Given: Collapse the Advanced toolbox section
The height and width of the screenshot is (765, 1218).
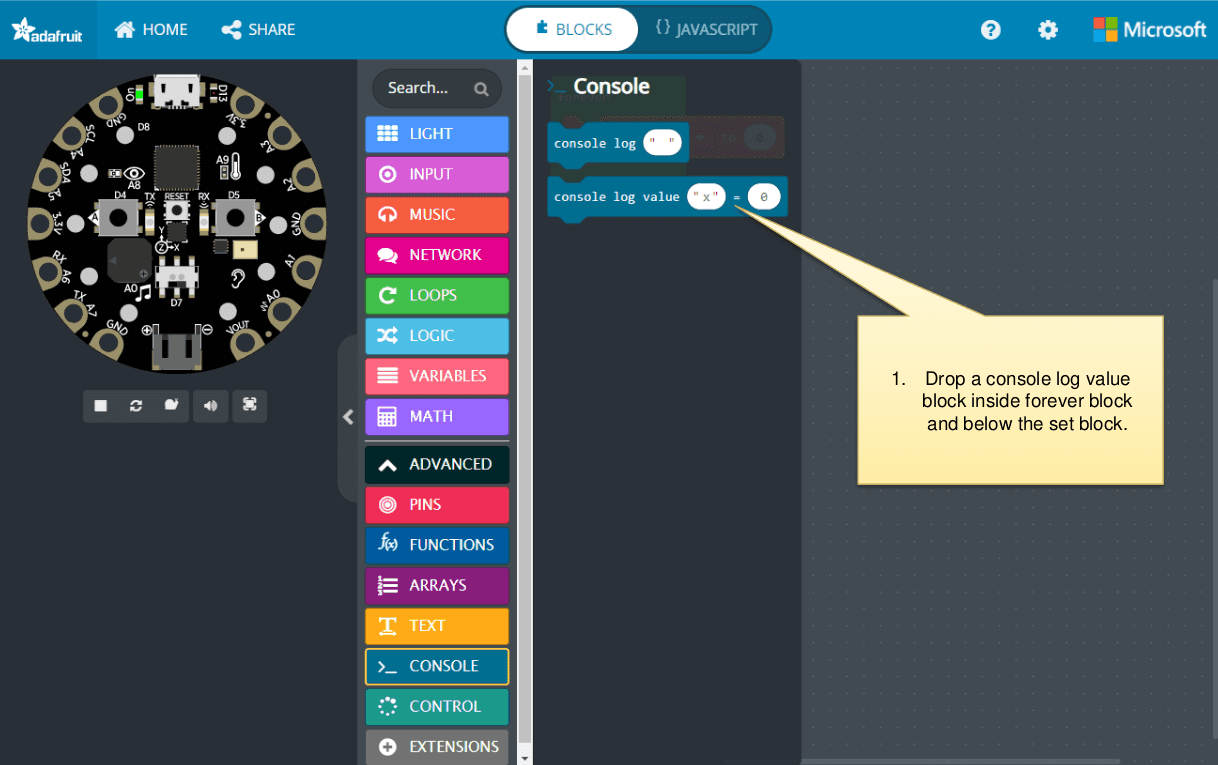Looking at the screenshot, I should point(437,464).
